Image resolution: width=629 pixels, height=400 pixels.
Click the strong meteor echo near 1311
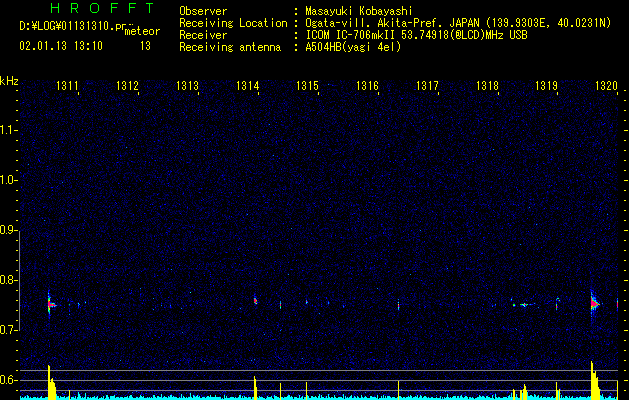tap(51, 305)
